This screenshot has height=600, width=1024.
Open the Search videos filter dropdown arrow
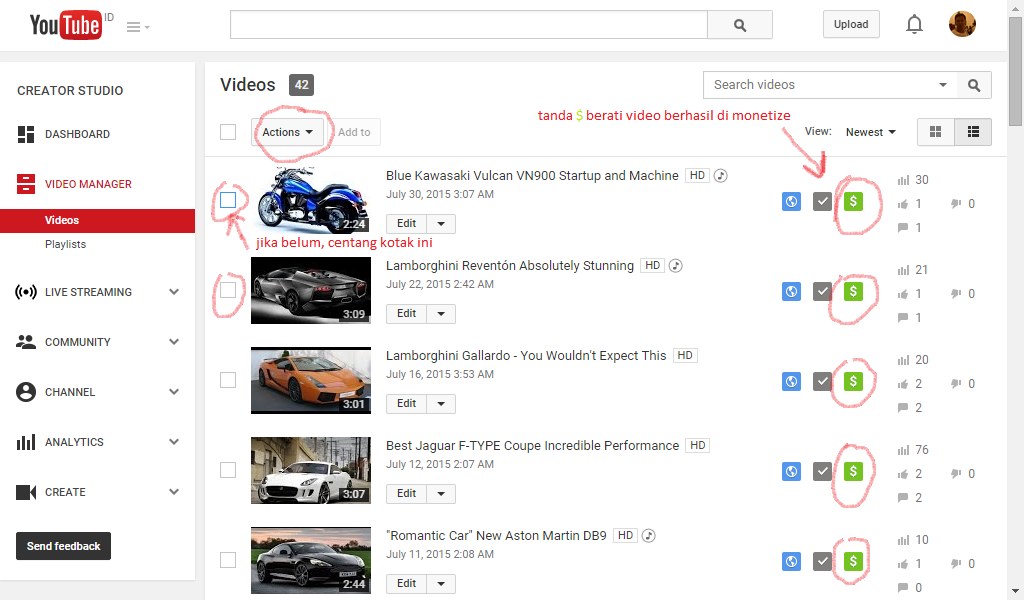pos(942,85)
